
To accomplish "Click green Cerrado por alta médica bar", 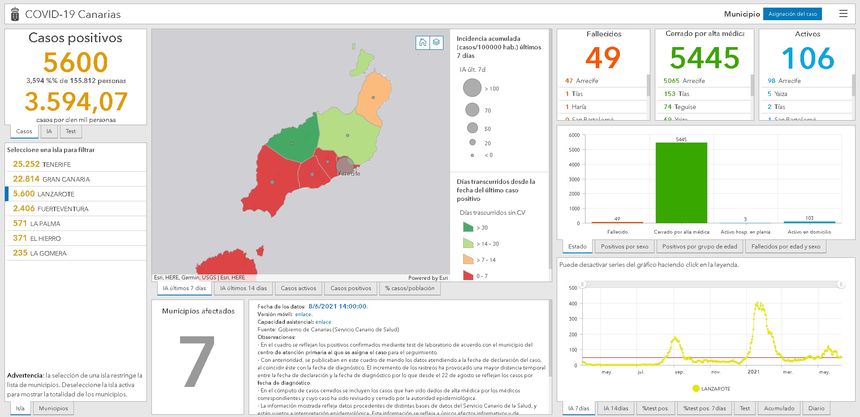I will 681,182.
